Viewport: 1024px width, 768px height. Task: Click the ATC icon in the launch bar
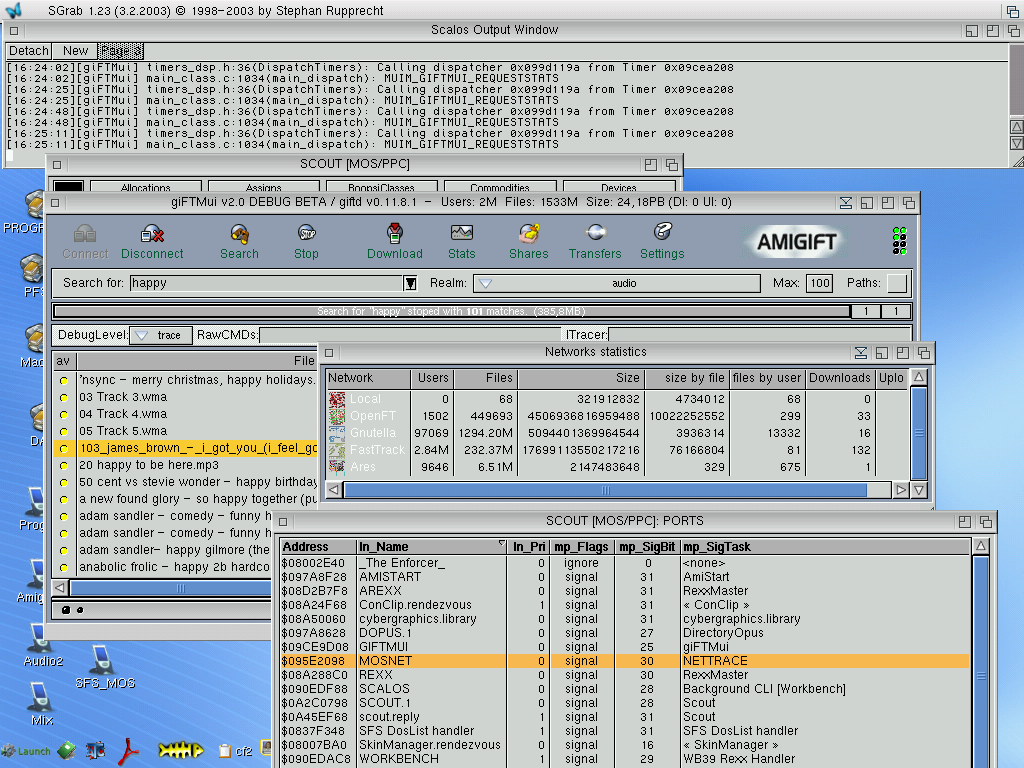[95, 751]
